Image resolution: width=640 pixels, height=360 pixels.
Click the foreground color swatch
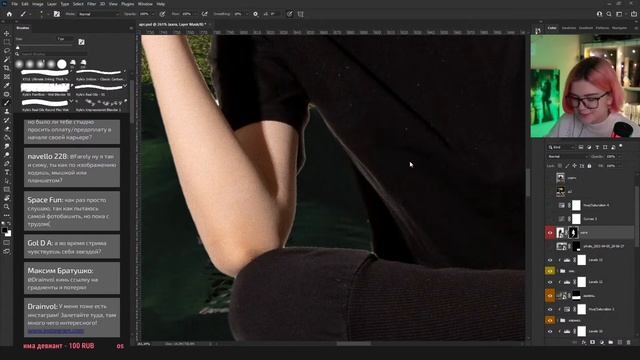pyautogui.click(x=4, y=230)
